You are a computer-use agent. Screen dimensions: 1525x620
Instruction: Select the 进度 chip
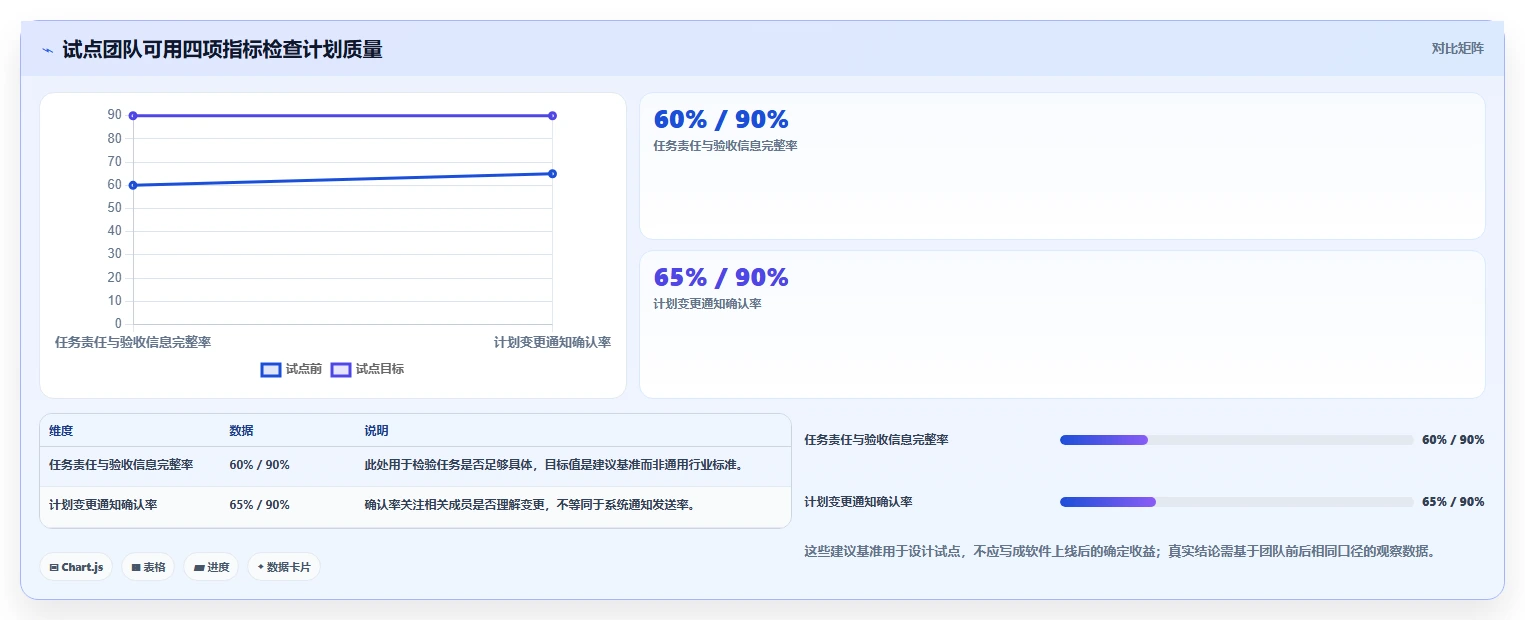(x=211, y=567)
